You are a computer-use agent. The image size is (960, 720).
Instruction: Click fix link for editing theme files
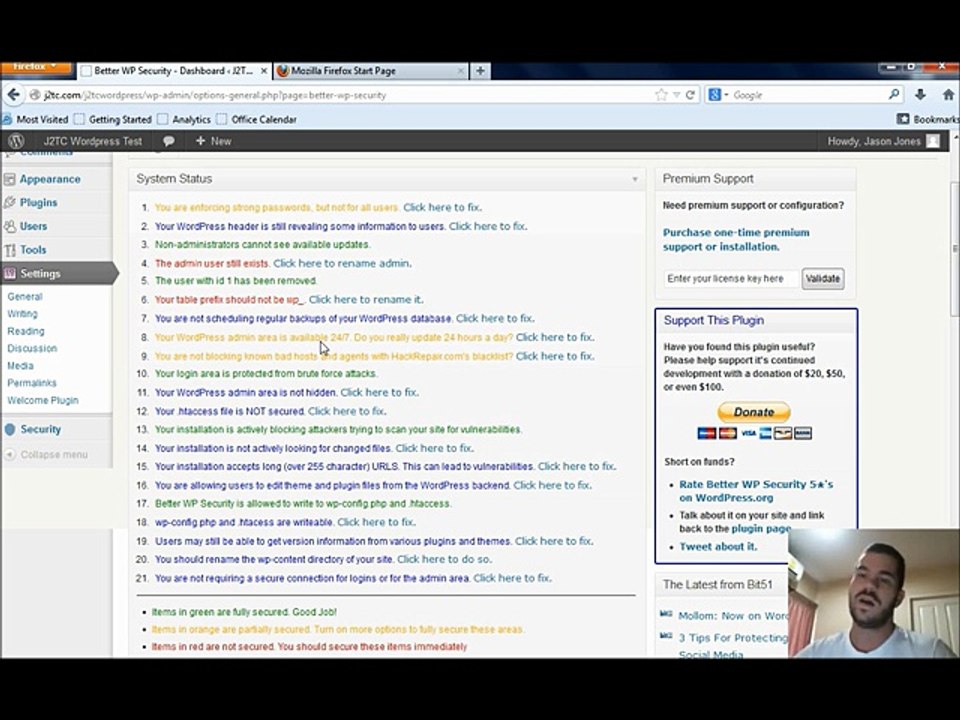pyautogui.click(x=553, y=485)
